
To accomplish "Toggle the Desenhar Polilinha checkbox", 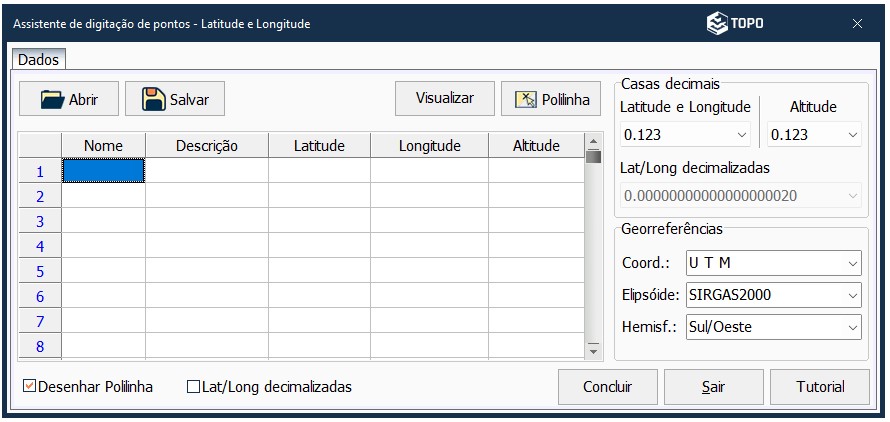I will click(30, 386).
